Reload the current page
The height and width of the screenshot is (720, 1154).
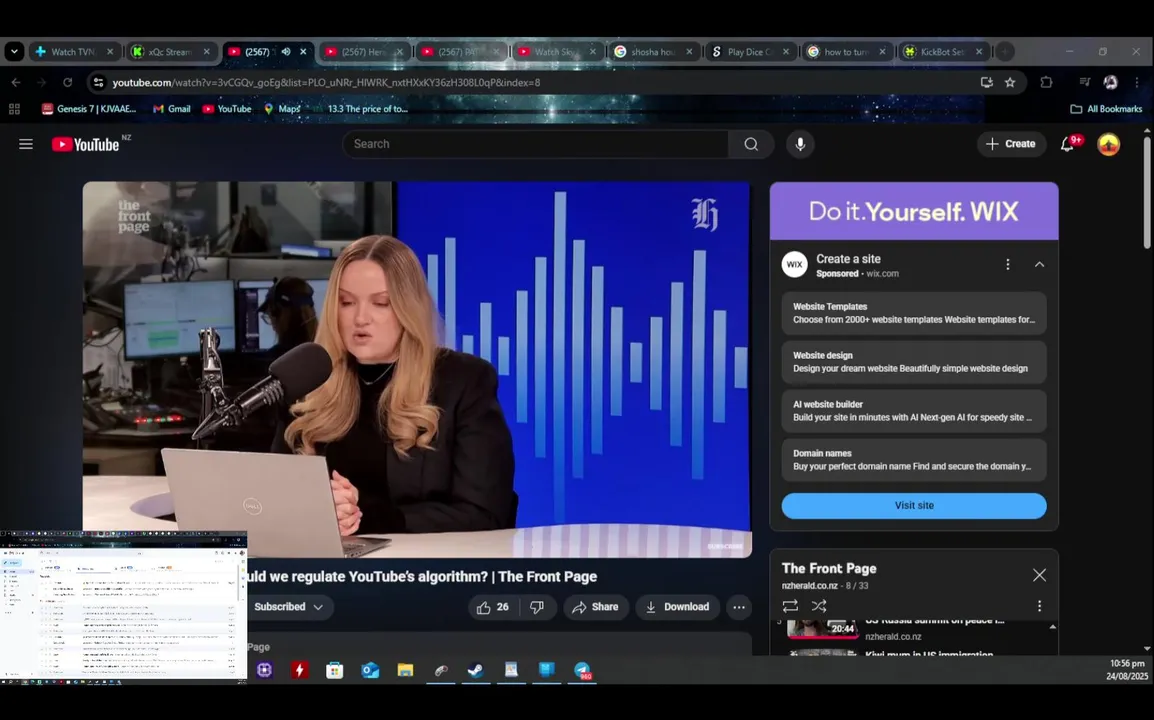tap(68, 82)
